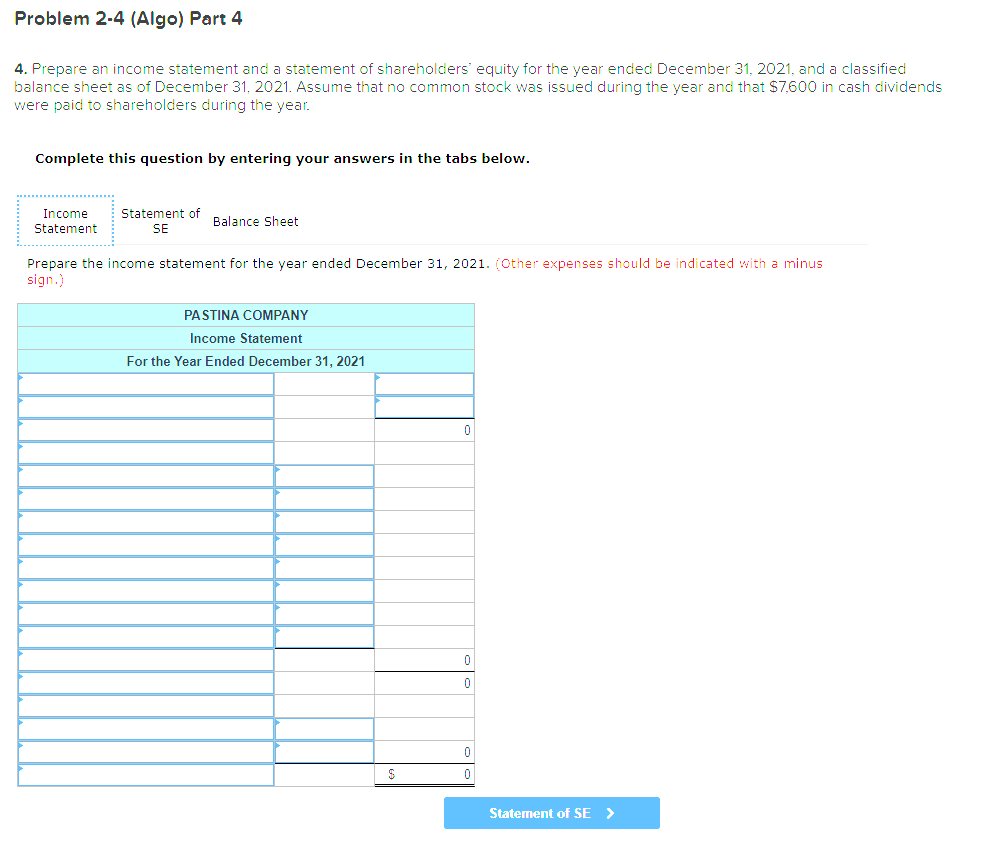Viewport: 984px width, 859px height.
Task: Switch to the Income Statement tab
Action: (65, 220)
